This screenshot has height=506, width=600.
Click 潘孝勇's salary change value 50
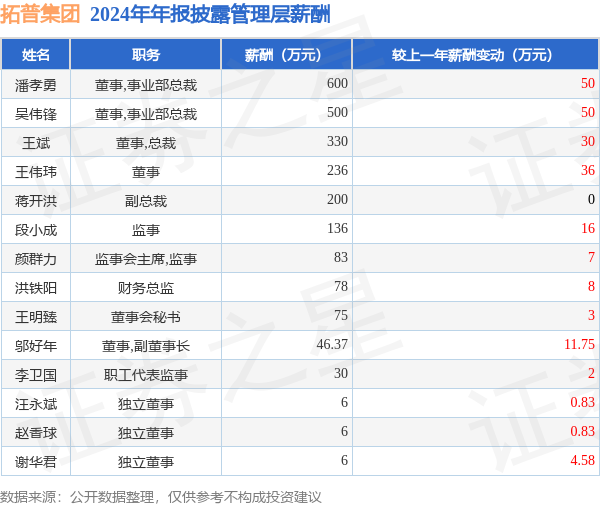pyautogui.click(x=588, y=83)
